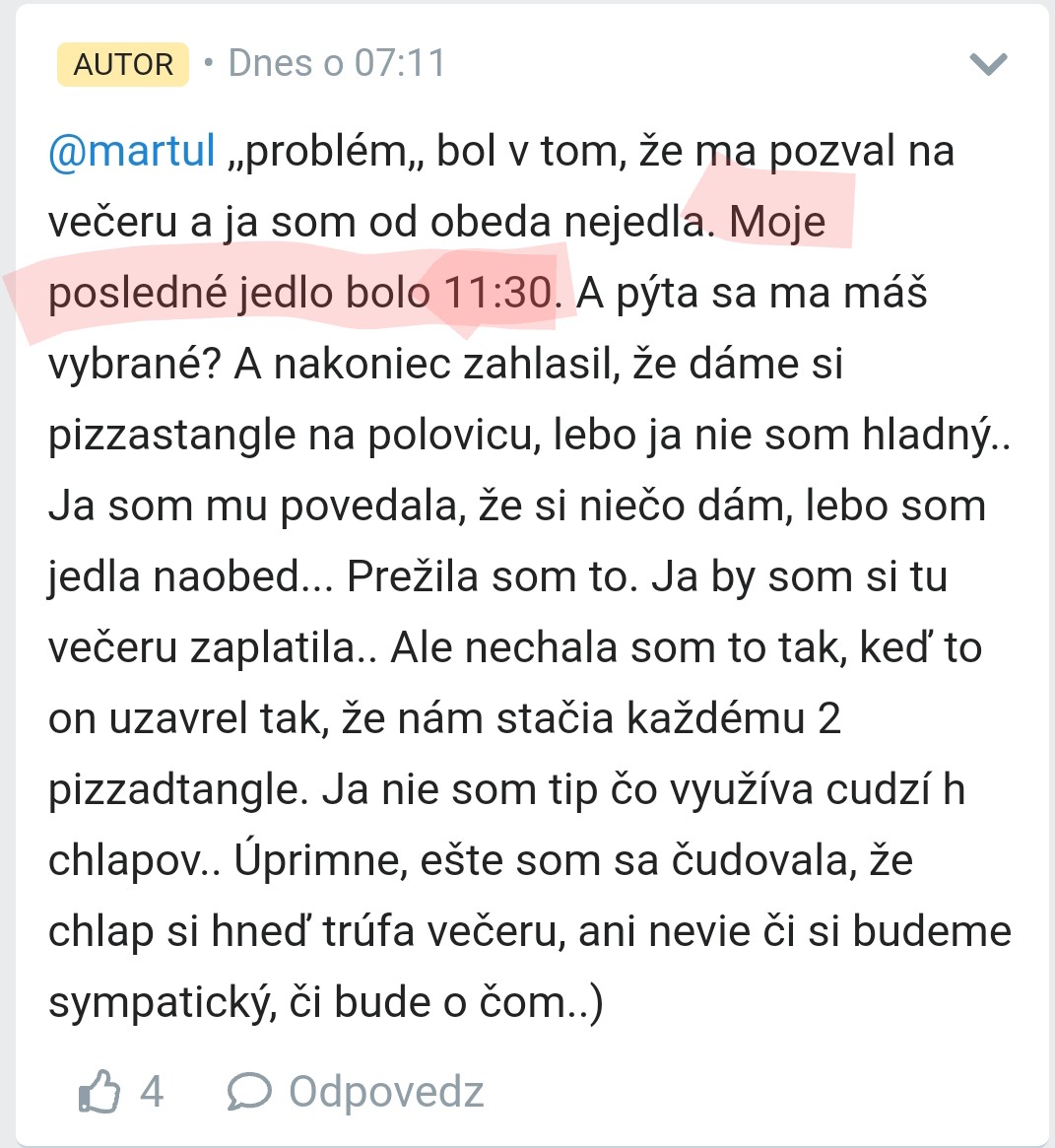Click the thumbs-up like icon
The width and height of the screenshot is (1055, 1148).
99,1092
